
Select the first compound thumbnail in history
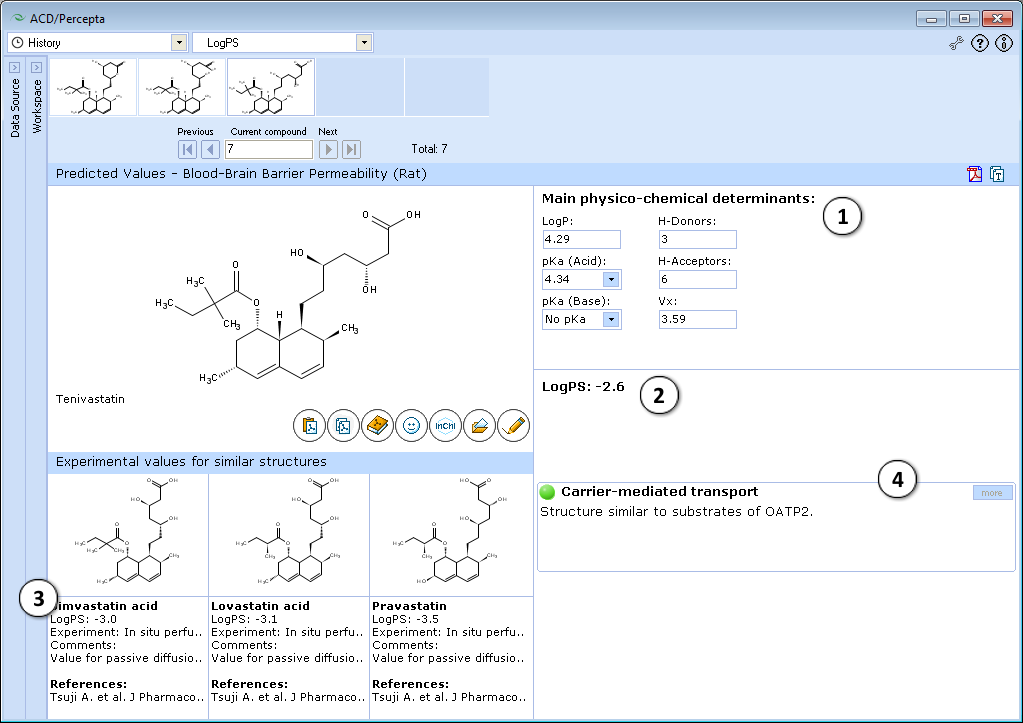pos(93,87)
